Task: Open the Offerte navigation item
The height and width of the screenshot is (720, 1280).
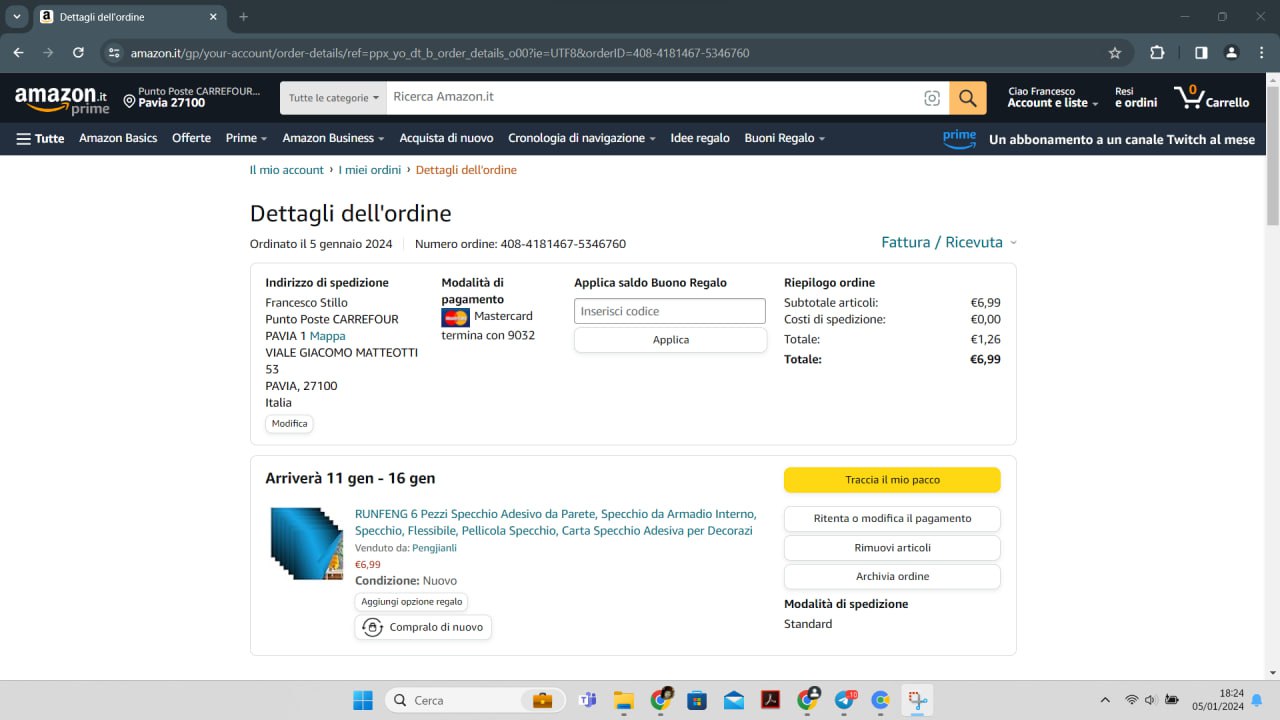Action: tap(191, 138)
